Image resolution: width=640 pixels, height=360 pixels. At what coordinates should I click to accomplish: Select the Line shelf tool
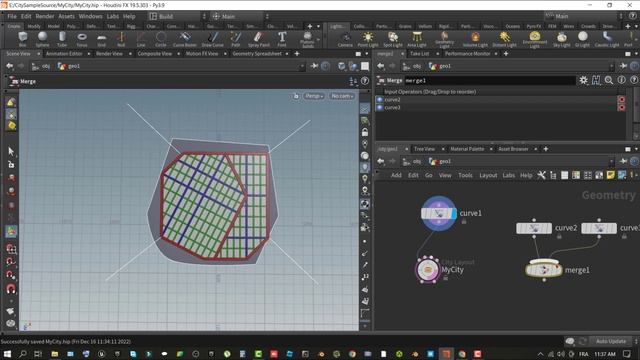point(141,39)
